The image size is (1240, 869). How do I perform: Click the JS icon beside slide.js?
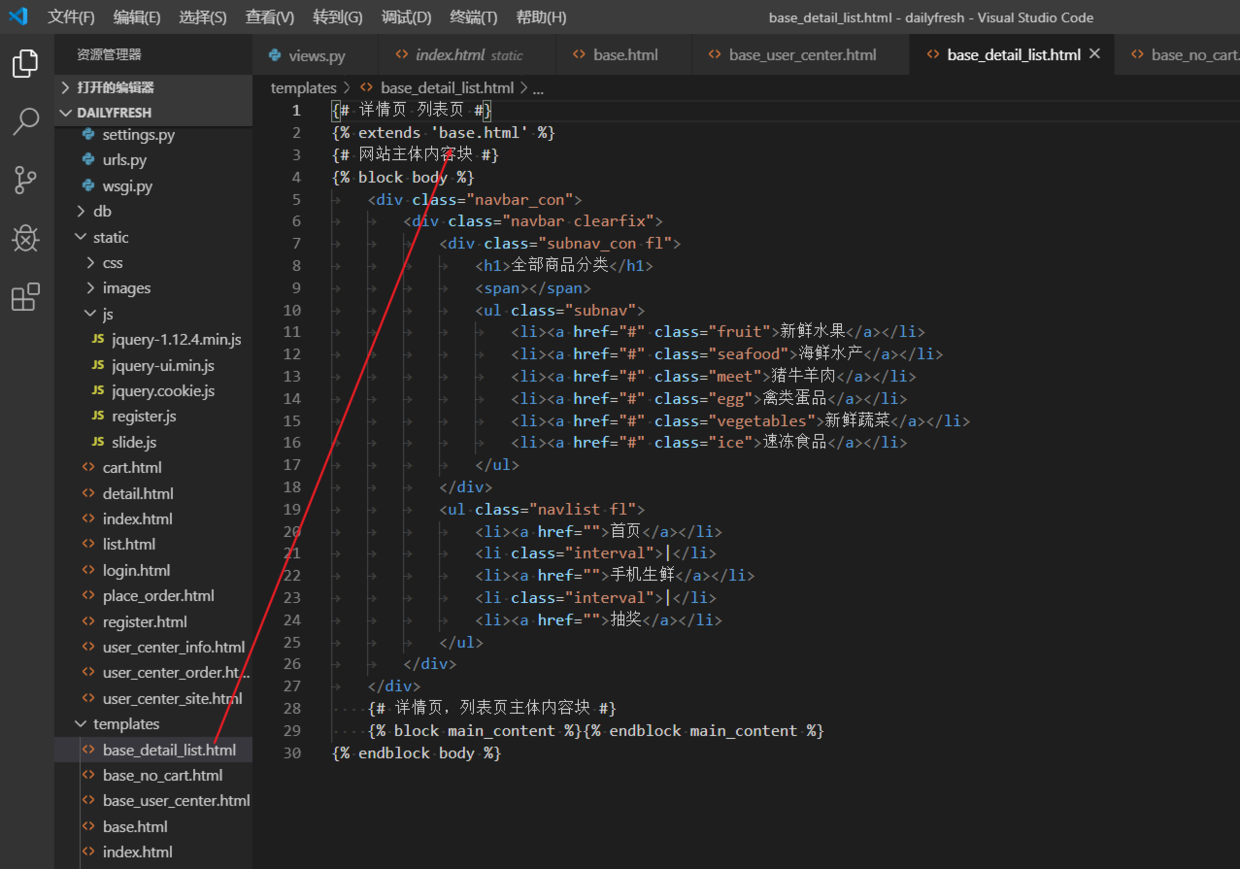click(97, 442)
